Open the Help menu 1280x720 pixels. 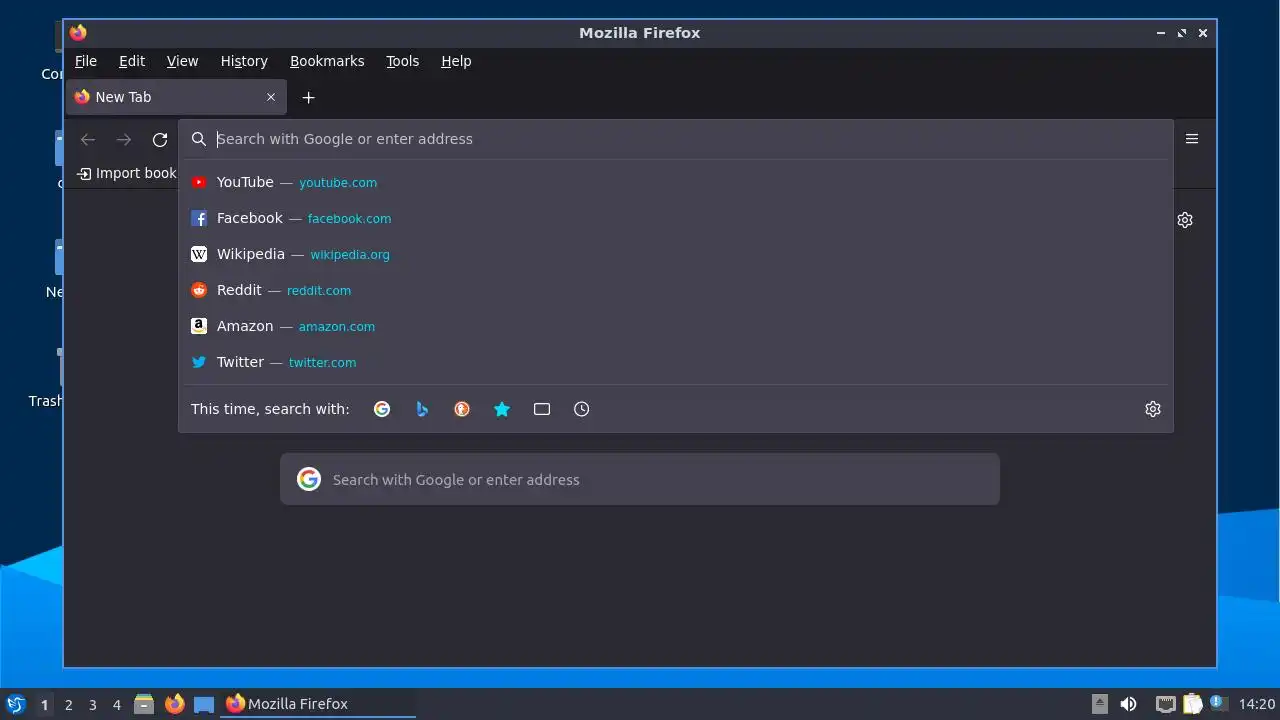pos(456,61)
